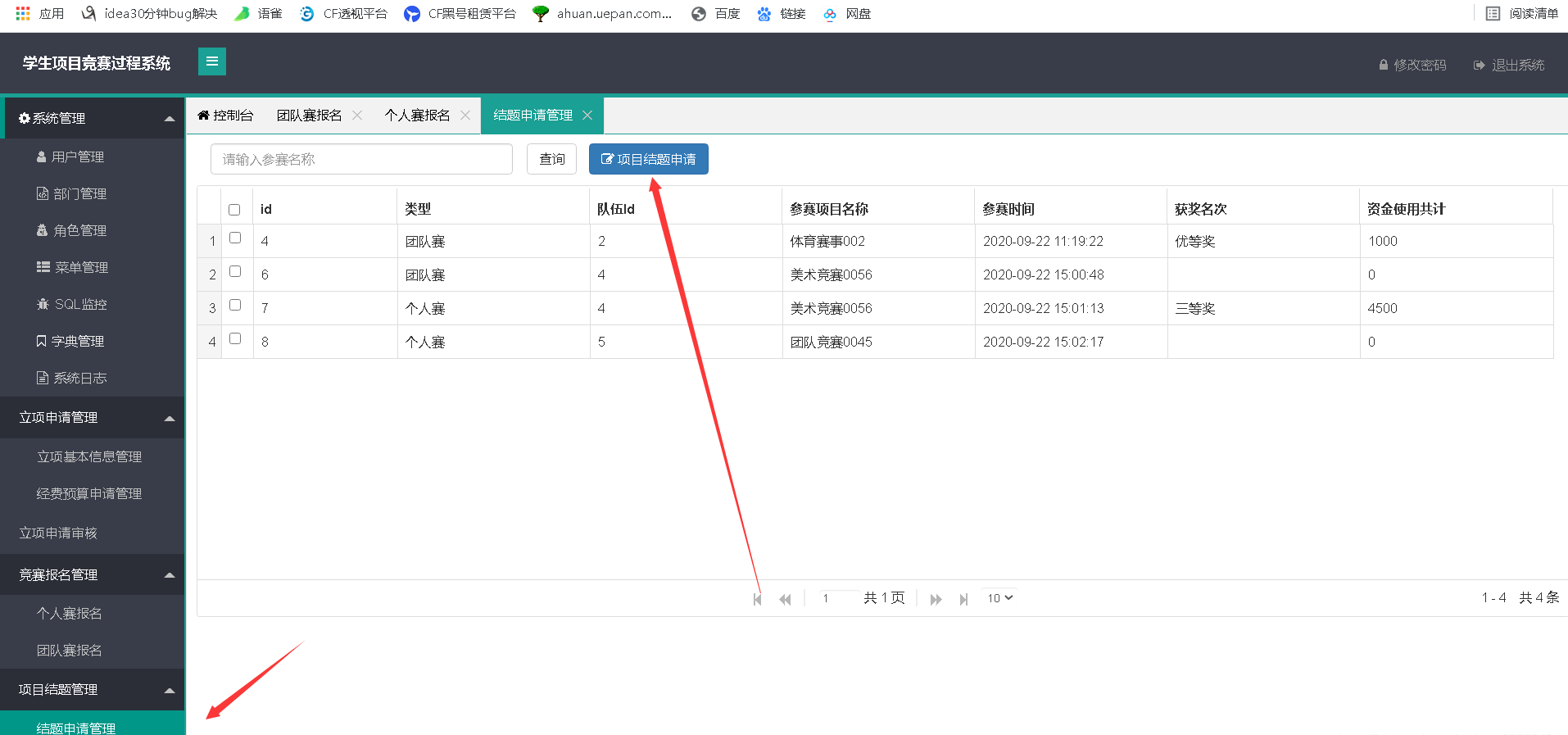The height and width of the screenshot is (735, 1568).
Task: Open sidebar 个人赛报名 menu item
Action: pos(93,613)
